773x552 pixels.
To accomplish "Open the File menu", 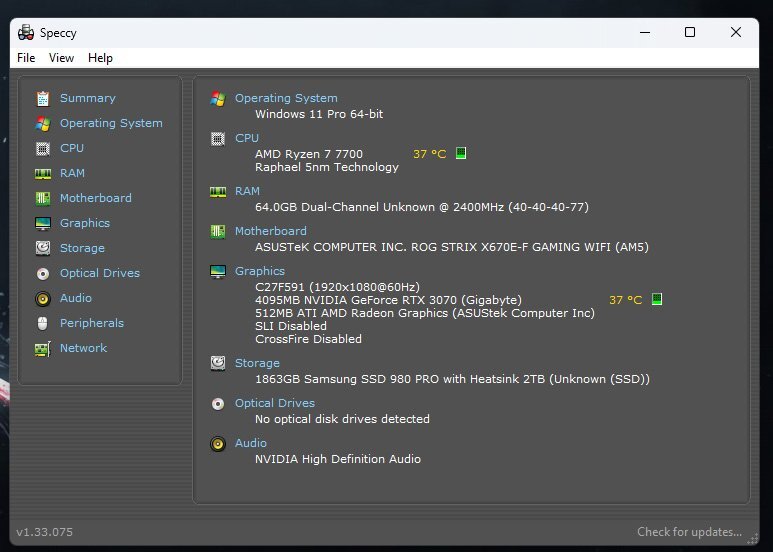I will point(26,58).
